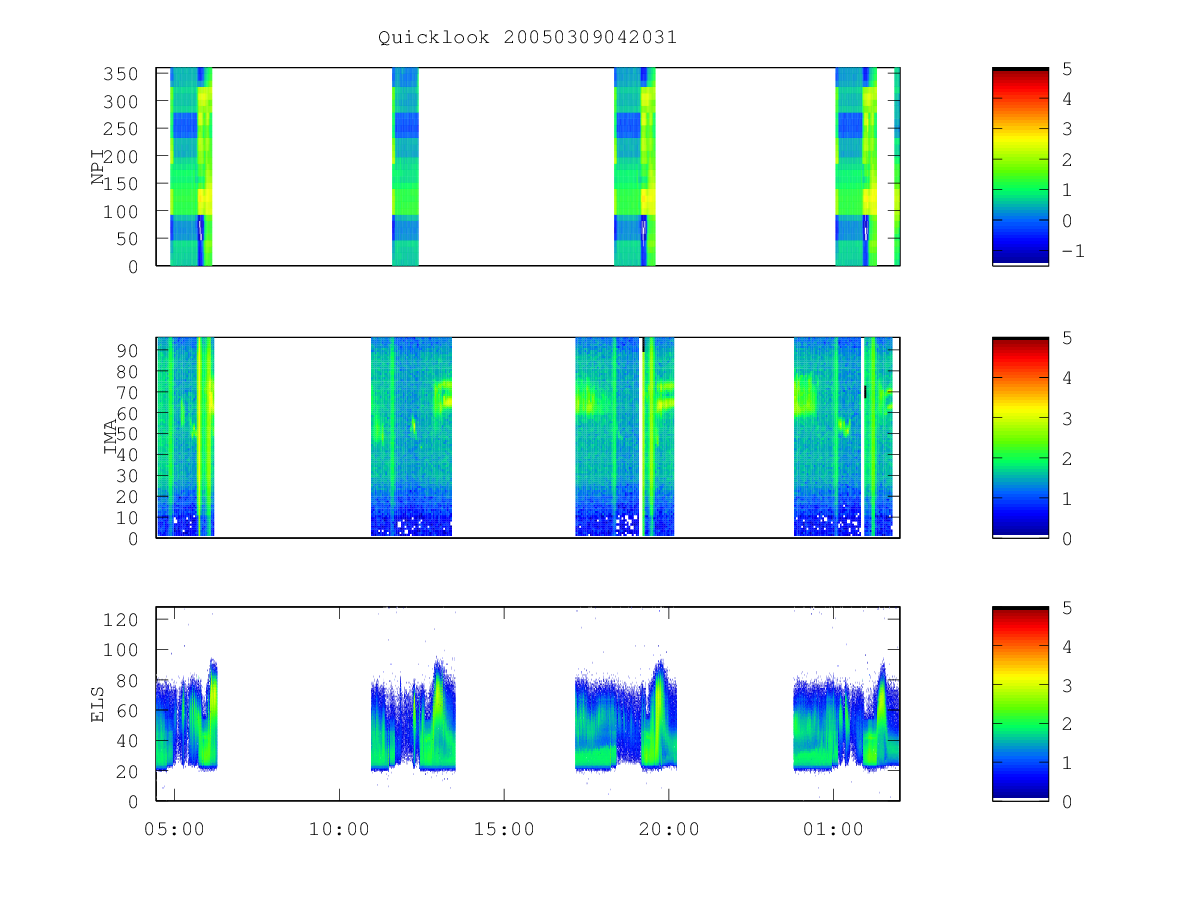Click the IMA color scale bar

pyautogui.click(x=1020, y=437)
